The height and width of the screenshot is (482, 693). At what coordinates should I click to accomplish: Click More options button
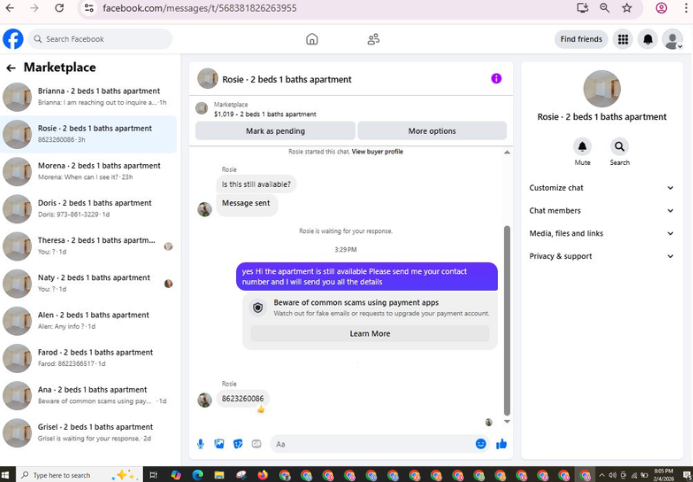coord(432,131)
